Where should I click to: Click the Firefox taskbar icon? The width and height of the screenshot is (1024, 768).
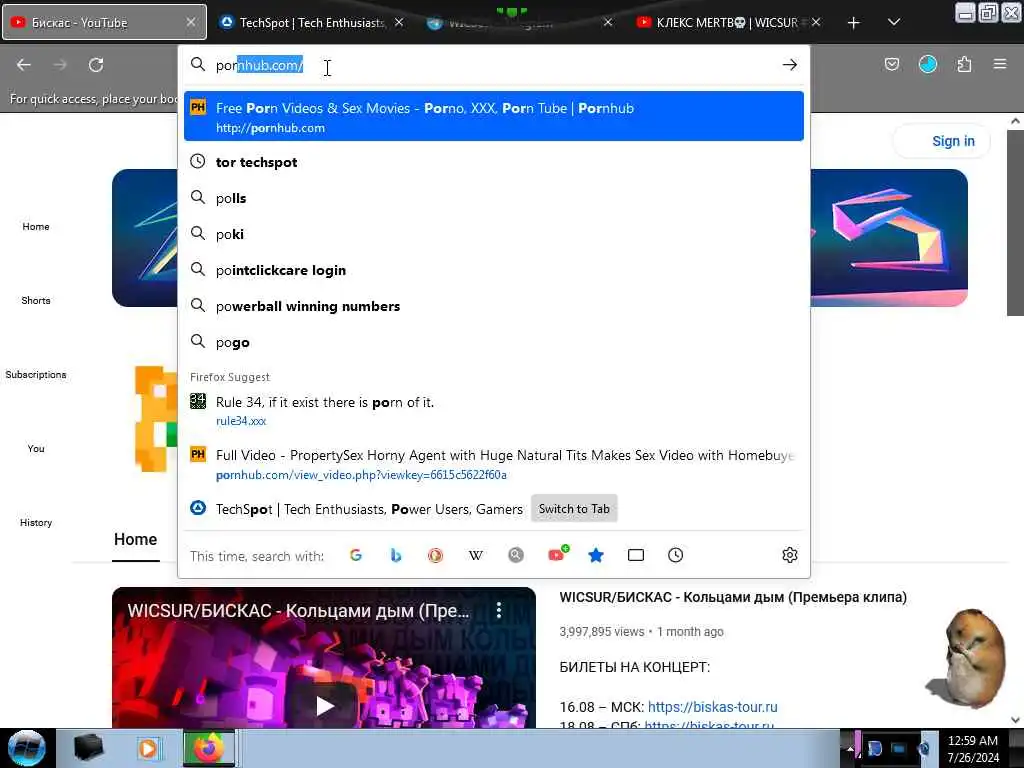point(208,748)
